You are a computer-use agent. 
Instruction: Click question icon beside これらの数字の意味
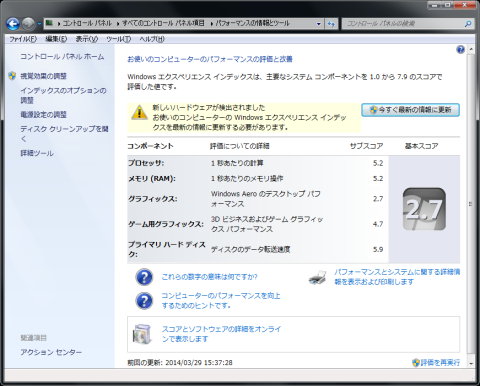pyautogui.click(x=144, y=277)
